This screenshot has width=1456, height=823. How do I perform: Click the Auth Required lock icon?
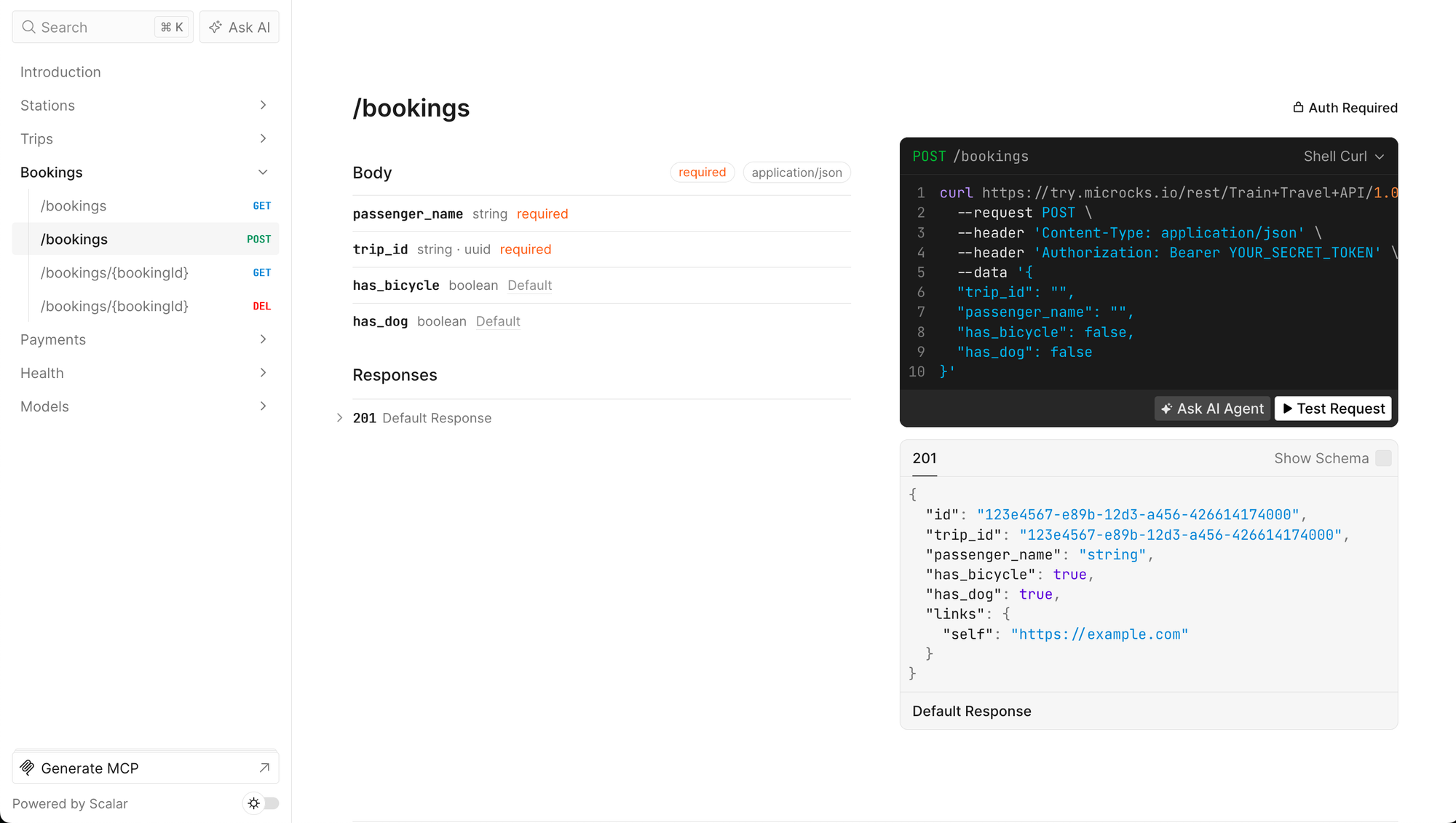tap(1298, 107)
